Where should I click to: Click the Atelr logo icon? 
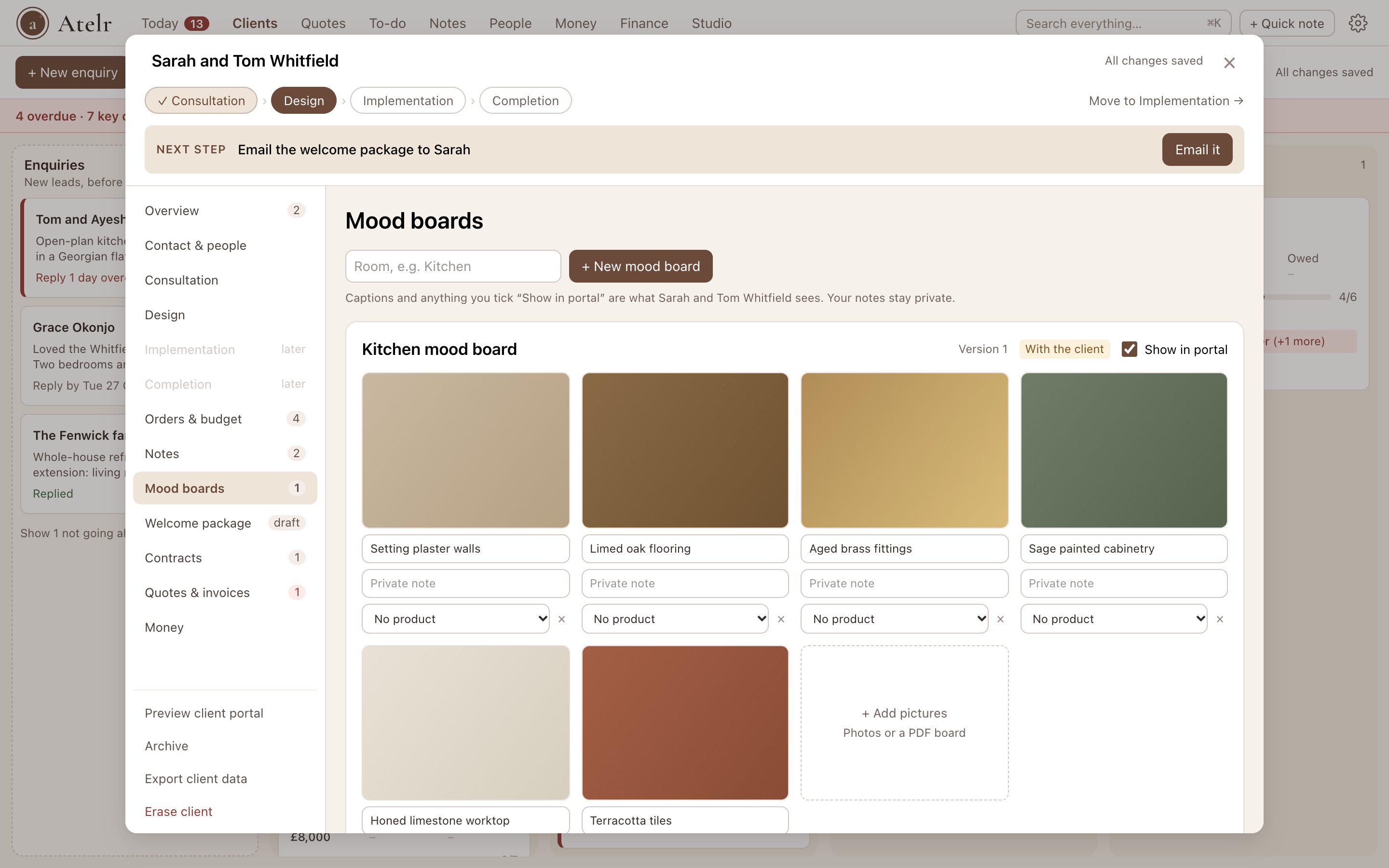pos(33,23)
